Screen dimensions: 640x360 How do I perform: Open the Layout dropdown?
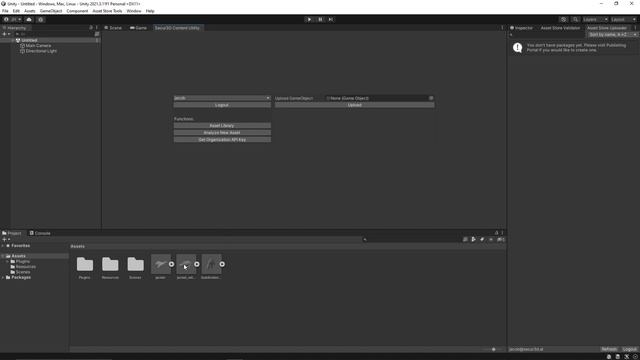tap(623, 19)
